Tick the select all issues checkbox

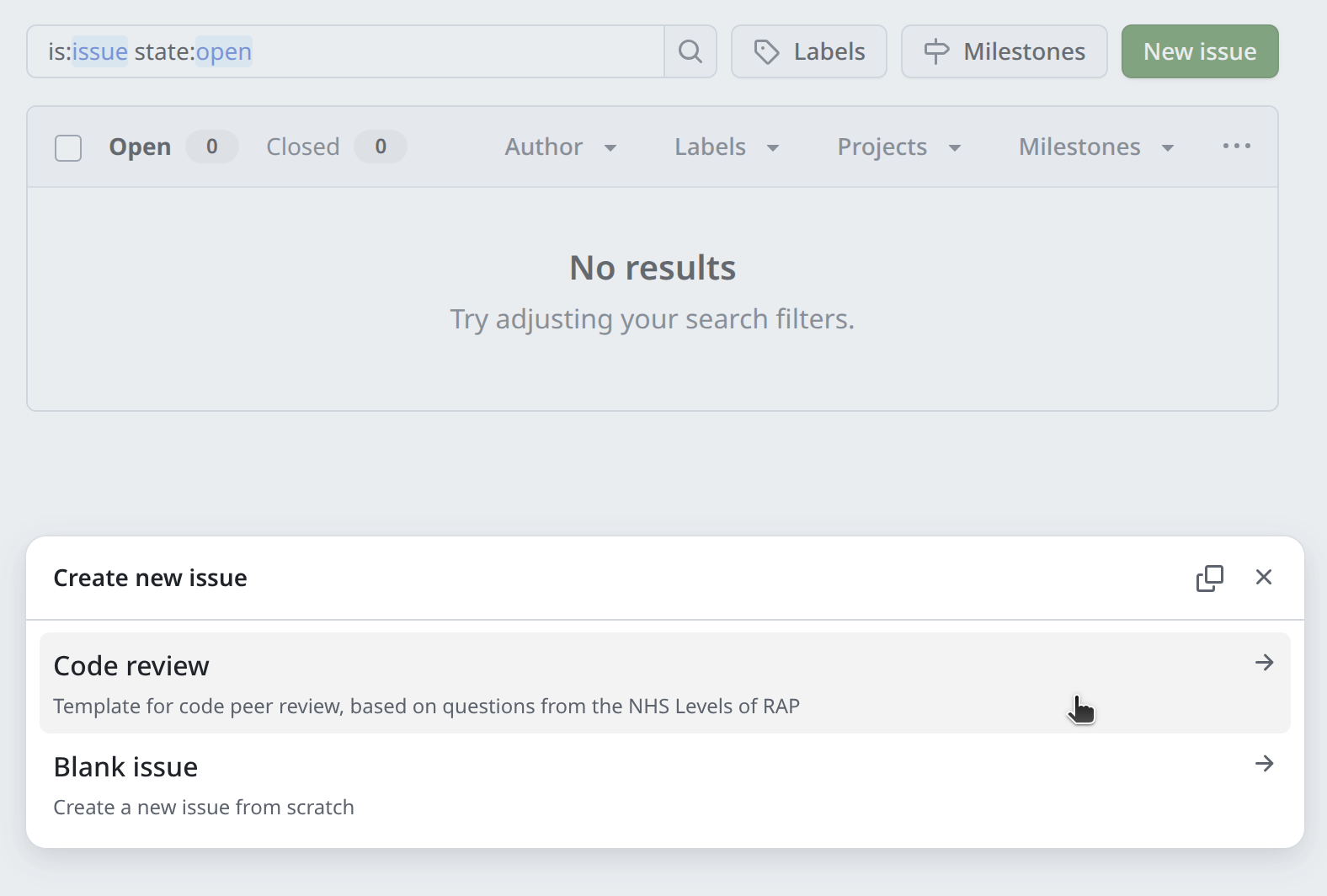(x=68, y=147)
